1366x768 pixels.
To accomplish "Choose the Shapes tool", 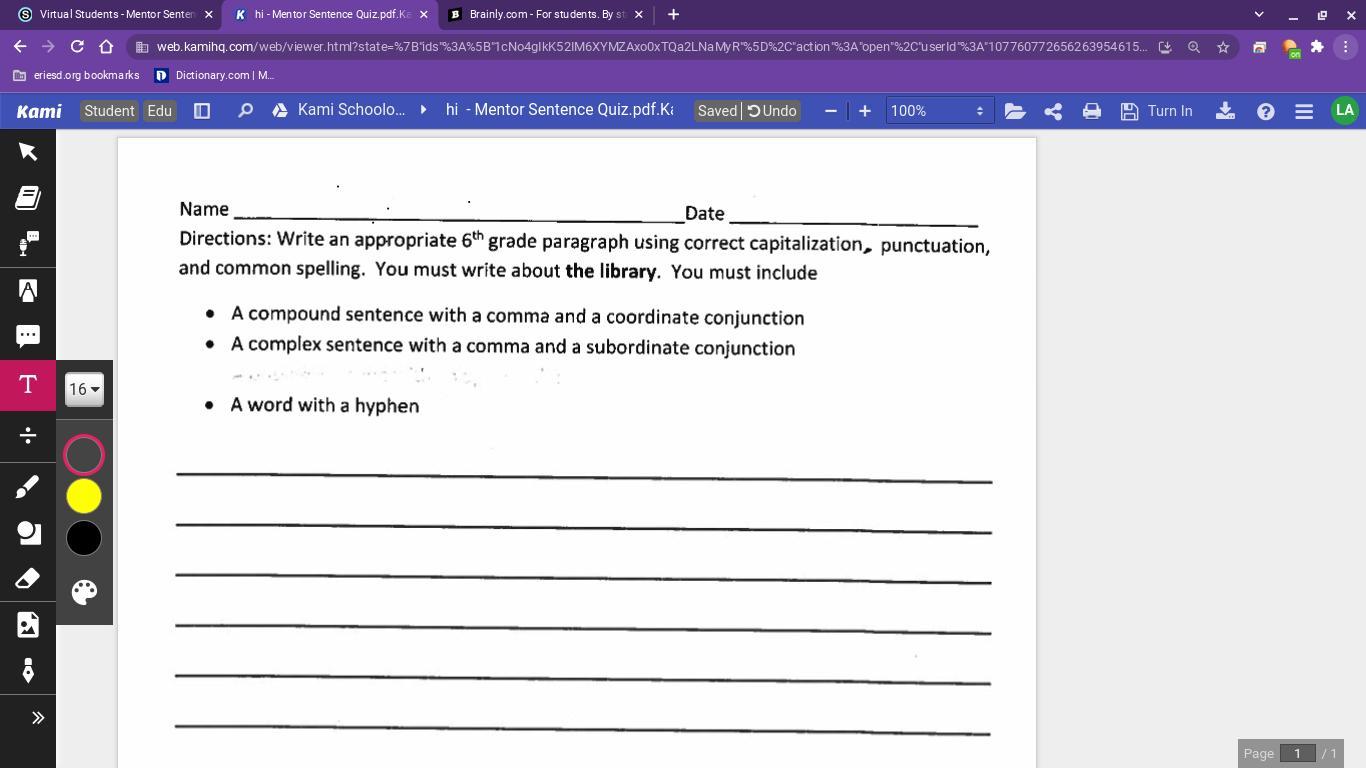I will (x=28, y=533).
